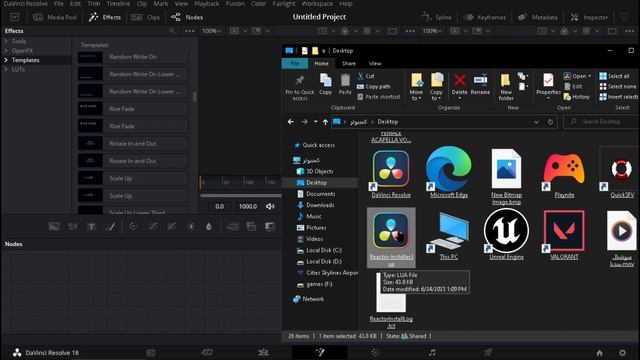Screen dimensions: 640x360
Task: Toggle the Media Pool panel
Action: pos(55,17)
